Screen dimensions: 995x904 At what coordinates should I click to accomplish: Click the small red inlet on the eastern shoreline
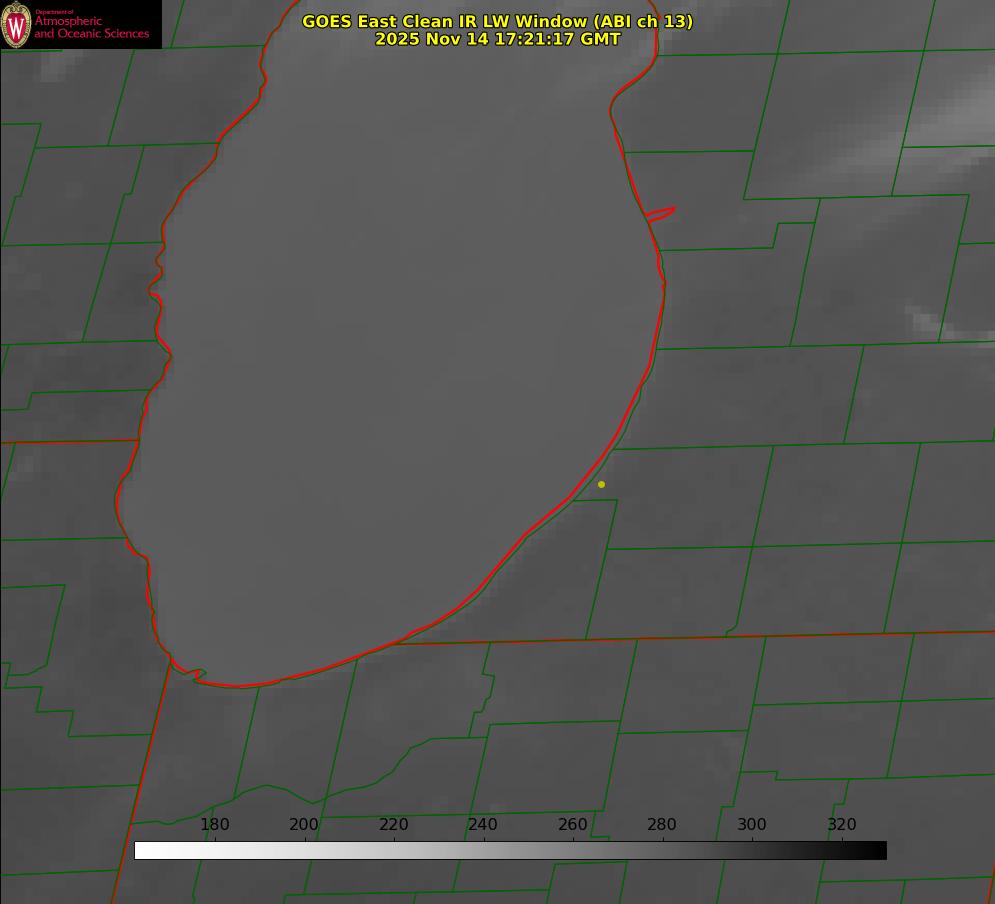pos(661,213)
